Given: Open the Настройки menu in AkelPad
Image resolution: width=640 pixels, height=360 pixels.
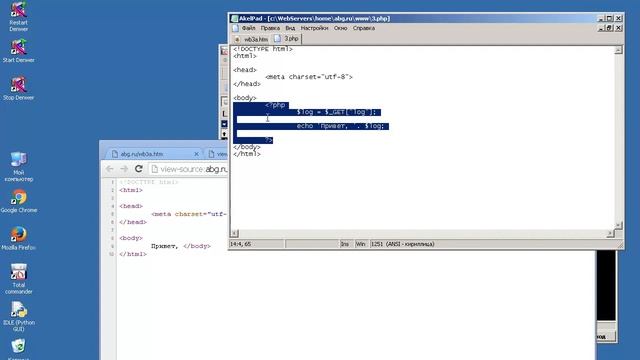Looking at the screenshot, I should (314, 28).
